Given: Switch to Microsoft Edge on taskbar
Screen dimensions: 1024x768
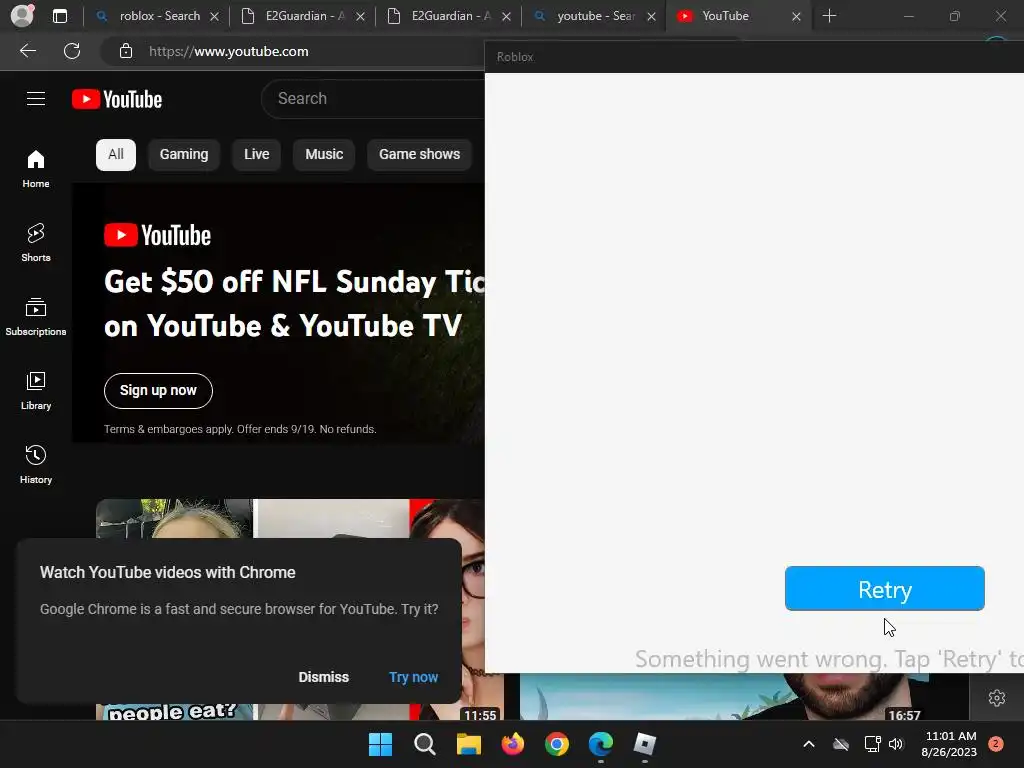Looking at the screenshot, I should coord(601,744).
